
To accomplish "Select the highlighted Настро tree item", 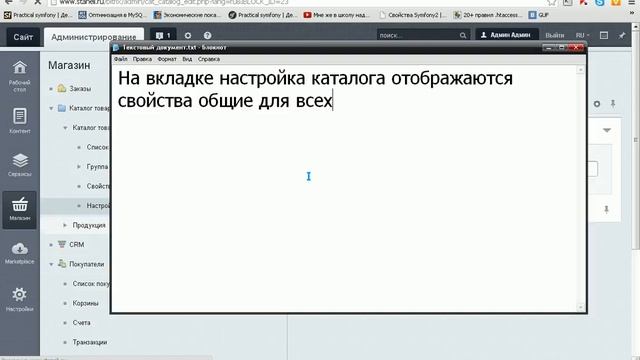I will coord(75,206).
